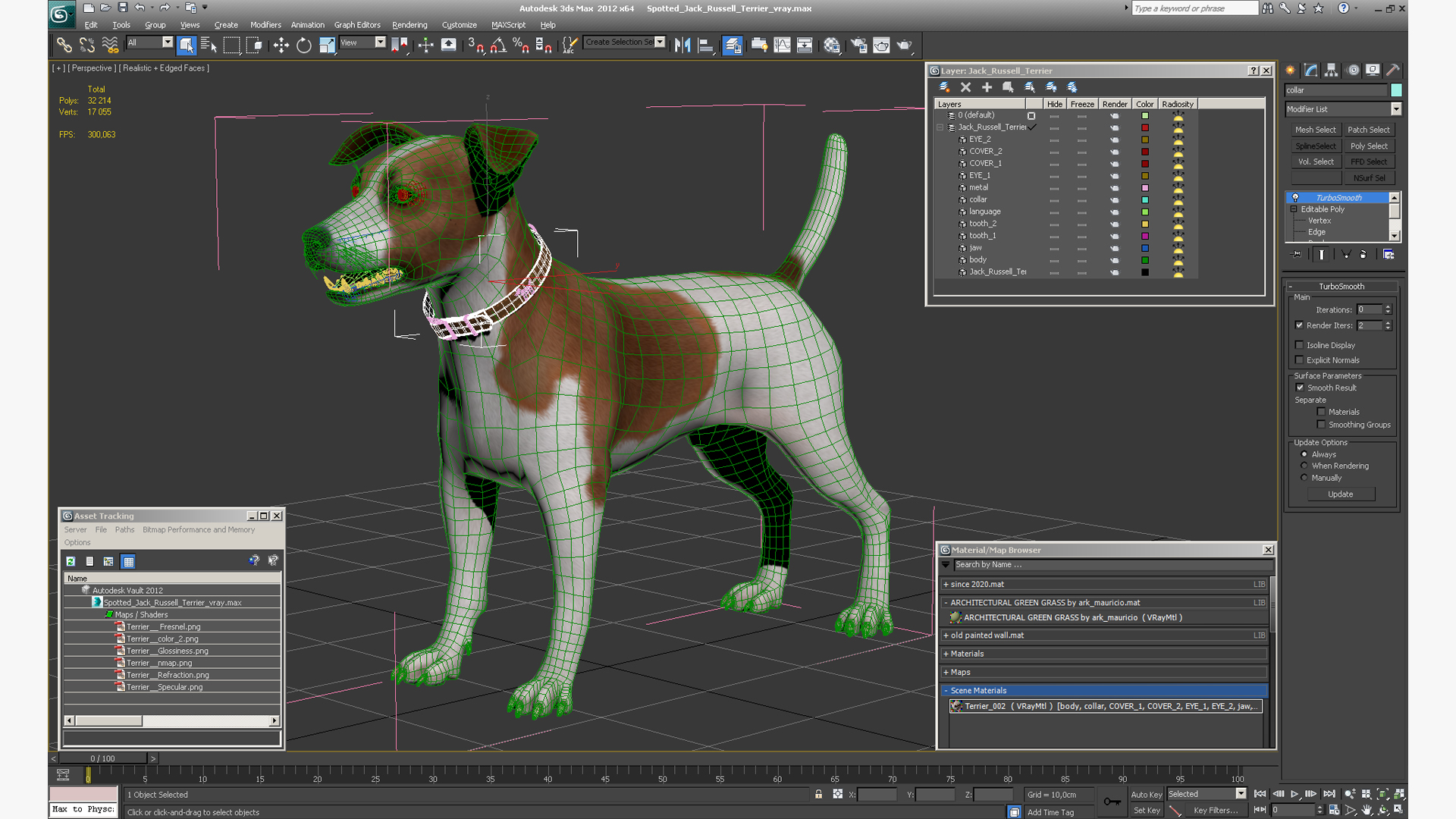The width and height of the screenshot is (1456, 819).
Task: Choose the Select and Rotate tool
Action: point(304,45)
